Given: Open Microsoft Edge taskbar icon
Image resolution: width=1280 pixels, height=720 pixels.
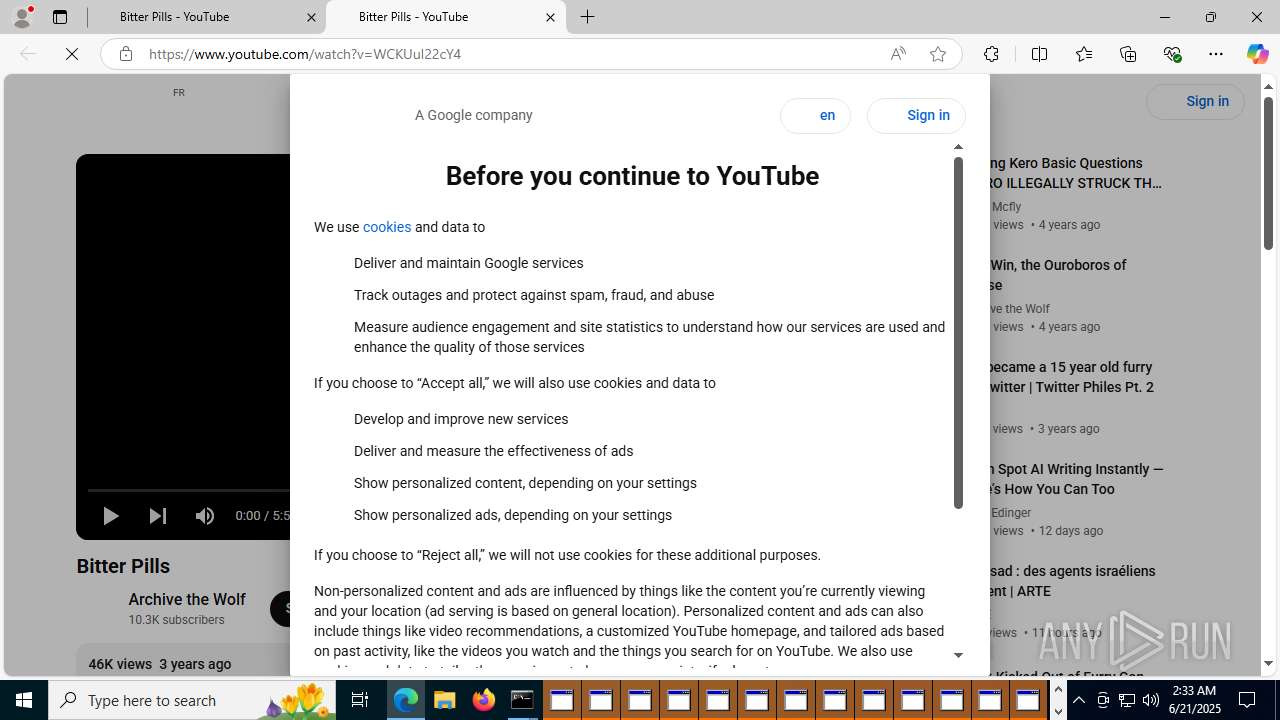Looking at the screenshot, I should [405, 700].
